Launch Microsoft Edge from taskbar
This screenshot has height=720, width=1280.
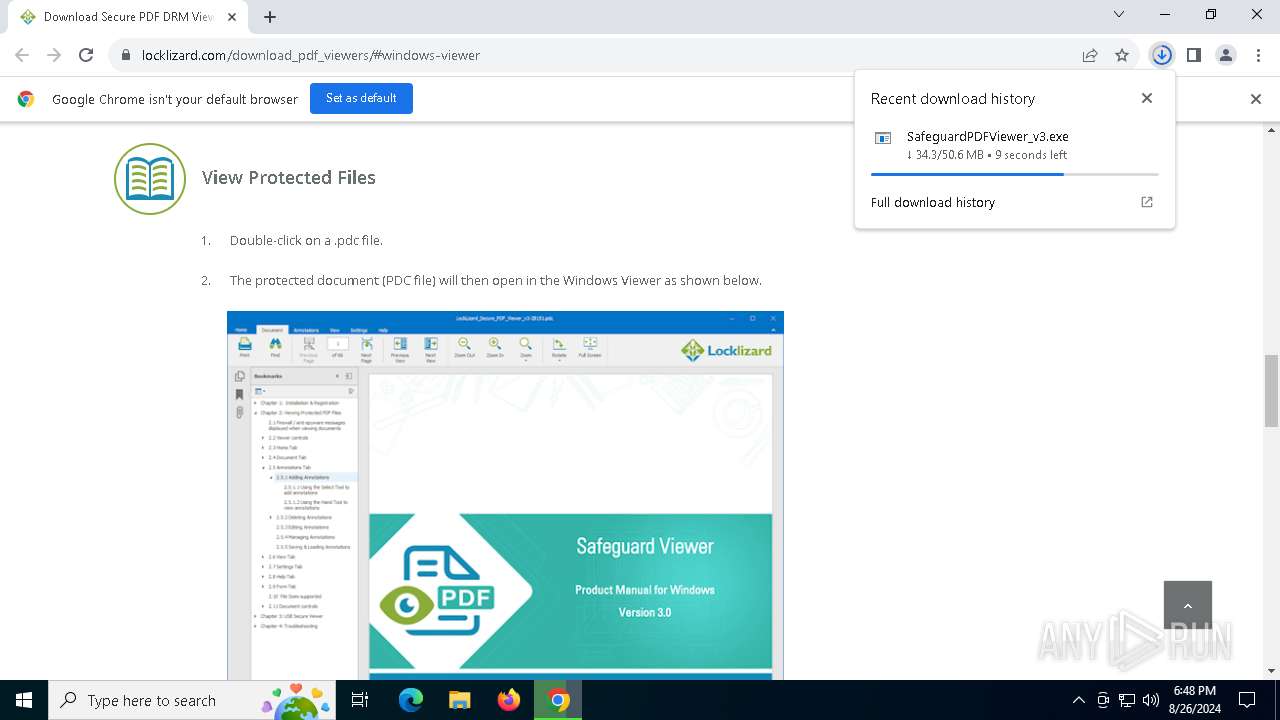pyautogui.click(x=411, y=700)
